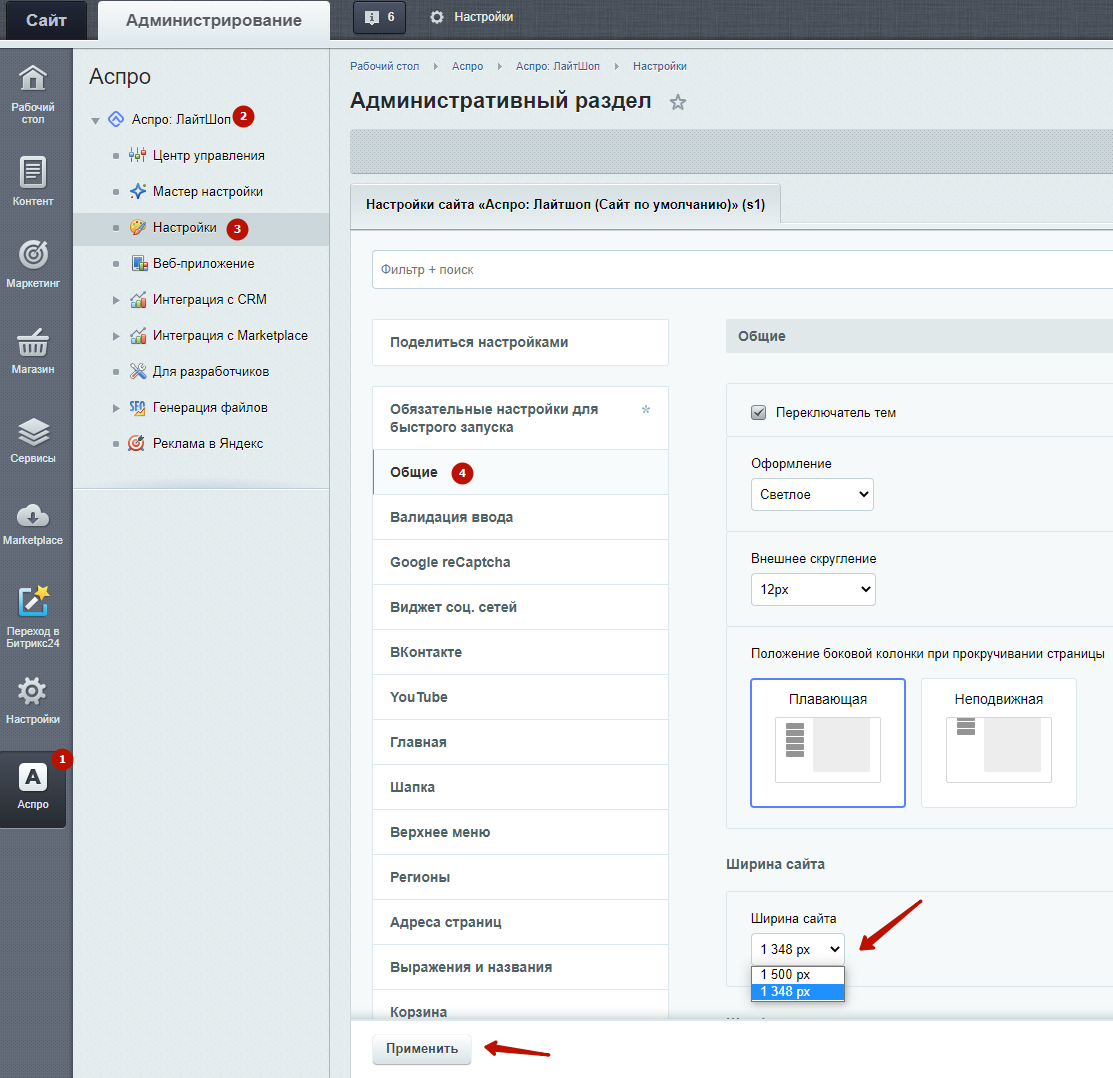
Task: Click the Аспро: ЛайтШоп logo icon
Action: pos(116,119)
